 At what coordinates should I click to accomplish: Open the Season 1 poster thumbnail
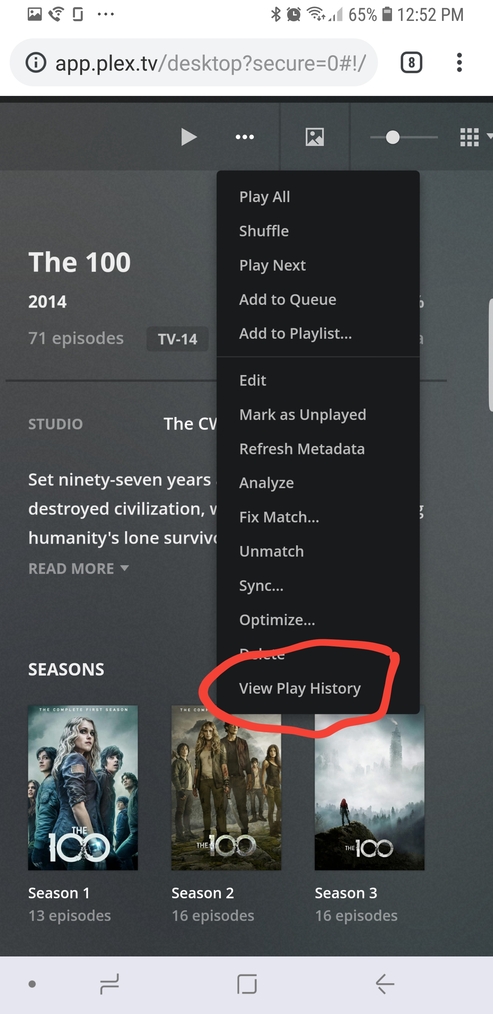[x=83, y=788]
